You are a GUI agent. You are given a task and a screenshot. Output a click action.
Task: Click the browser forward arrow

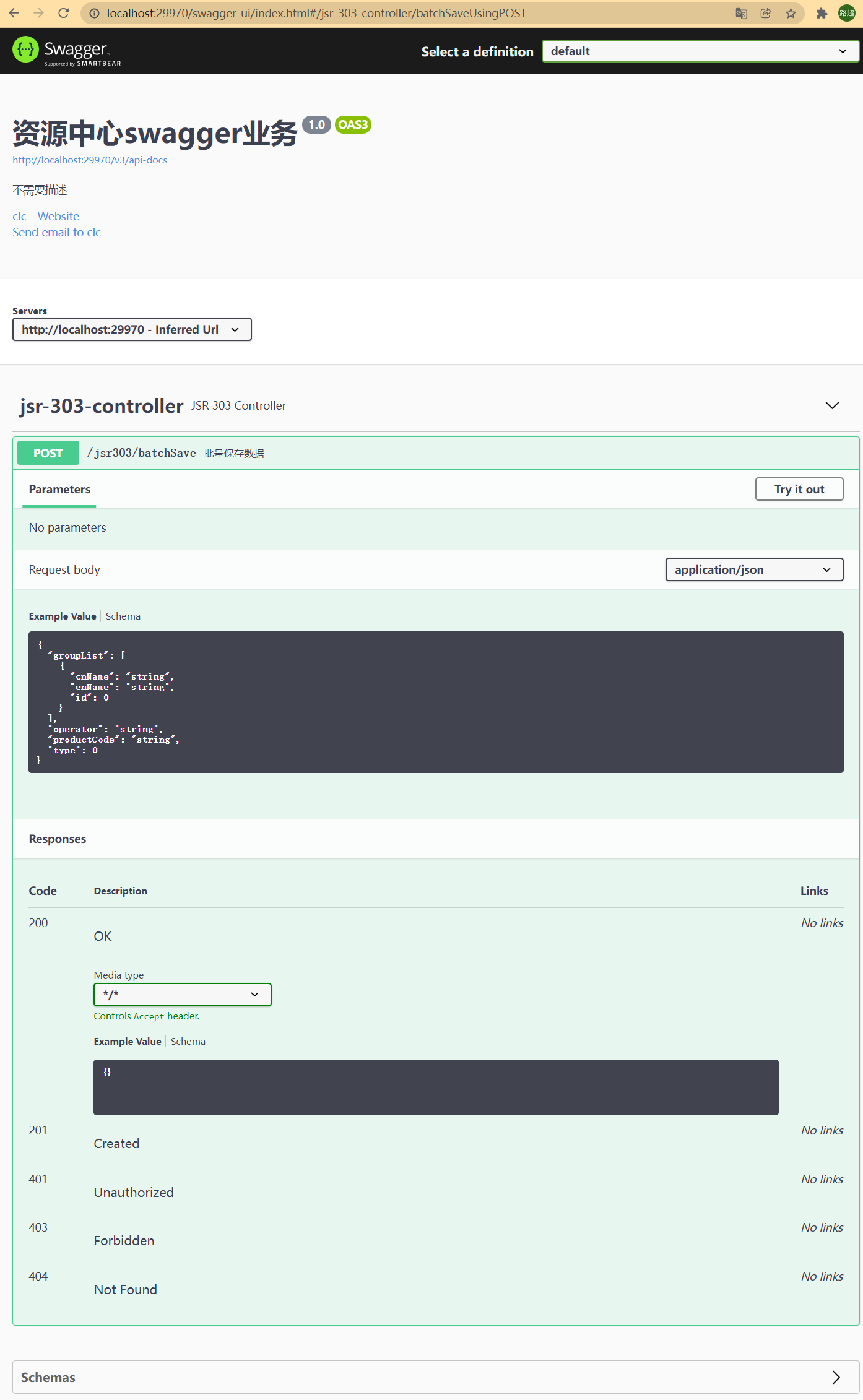pos(38,13)
